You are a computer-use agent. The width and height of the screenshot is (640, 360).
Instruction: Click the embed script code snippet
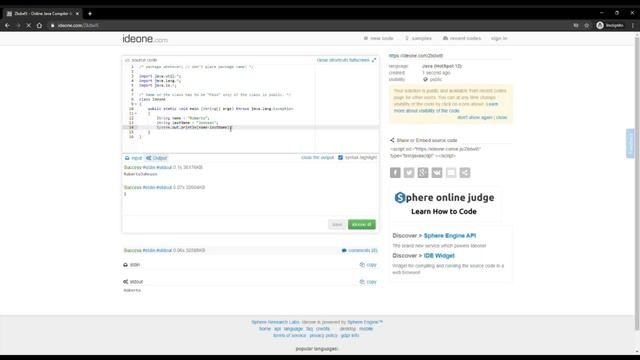tap(435, 152)
